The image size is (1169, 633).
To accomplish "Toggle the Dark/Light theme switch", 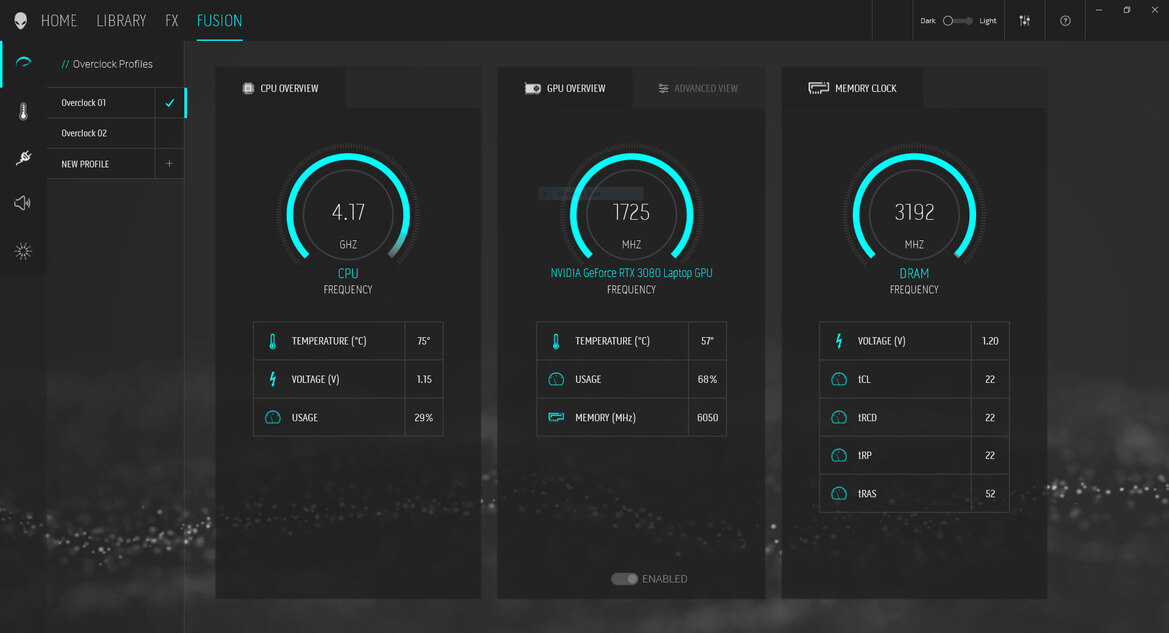I will 957,21.
